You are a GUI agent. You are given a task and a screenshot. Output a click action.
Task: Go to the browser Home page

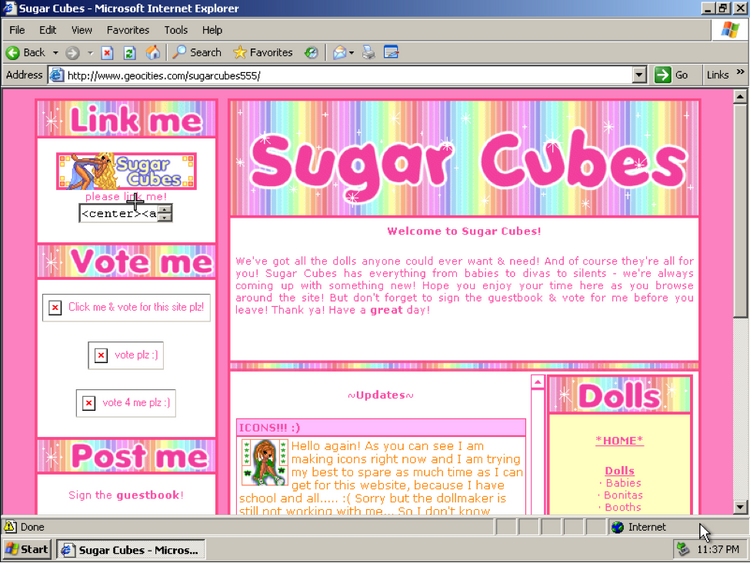click(152, 52)
